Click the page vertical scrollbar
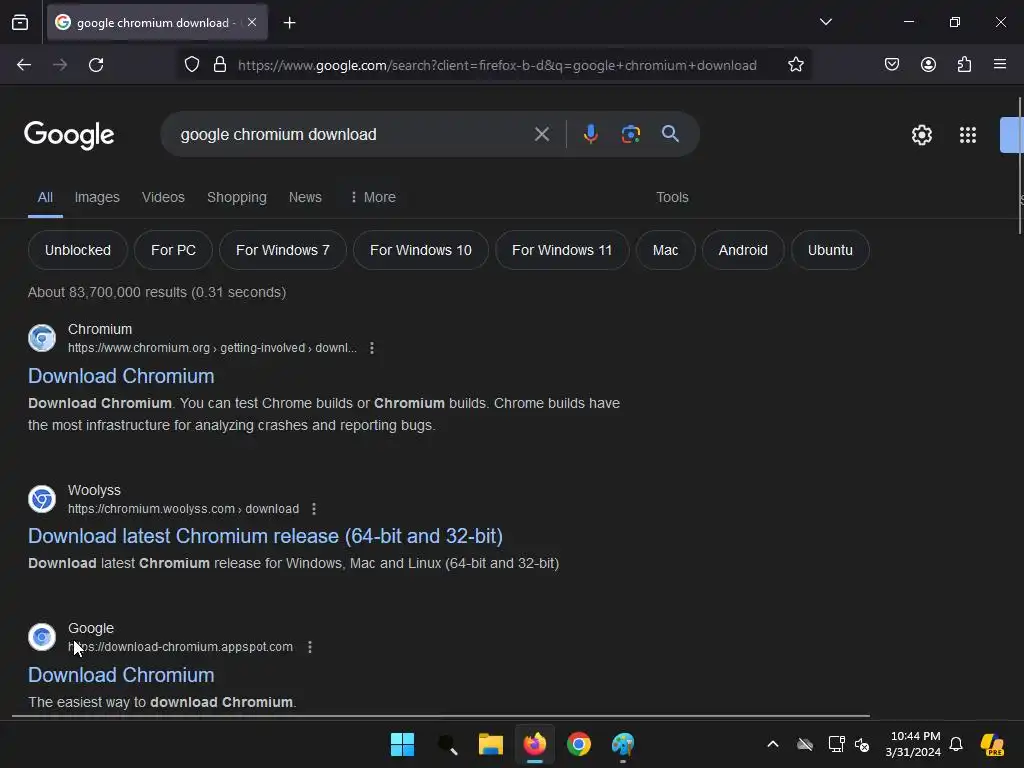Viewport: 1024px width, 768px height. tap(1020, 165)
